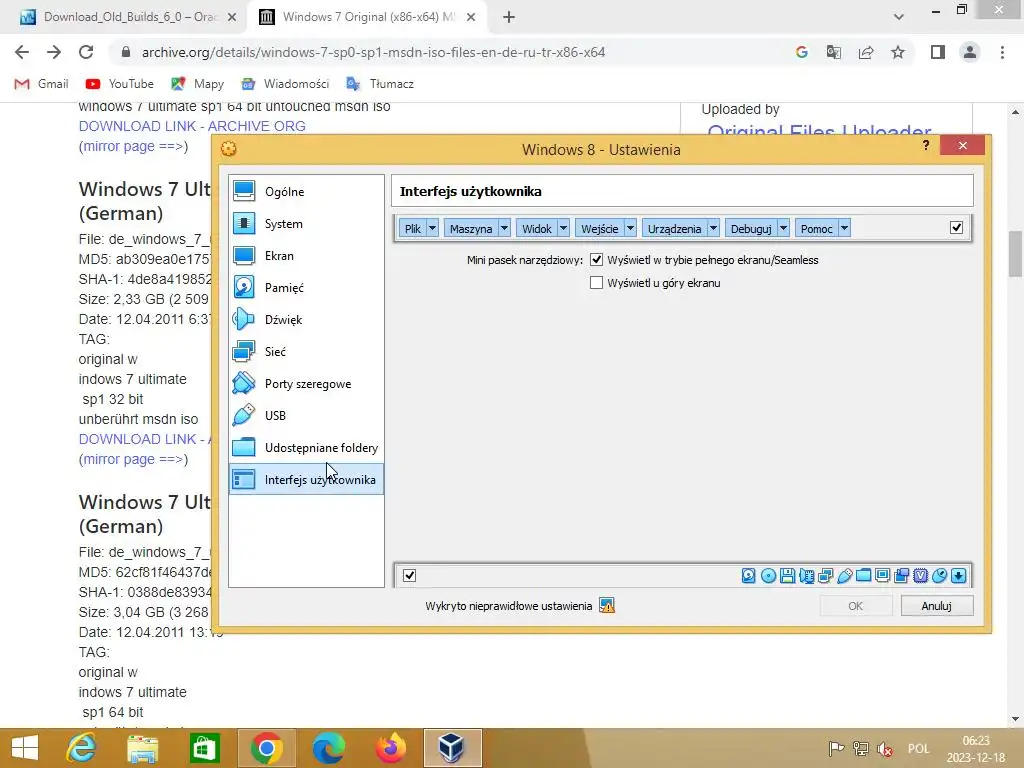Toggle the status bar enabled checkbox
1024x768 pixels.
click(x=409, y=575)
